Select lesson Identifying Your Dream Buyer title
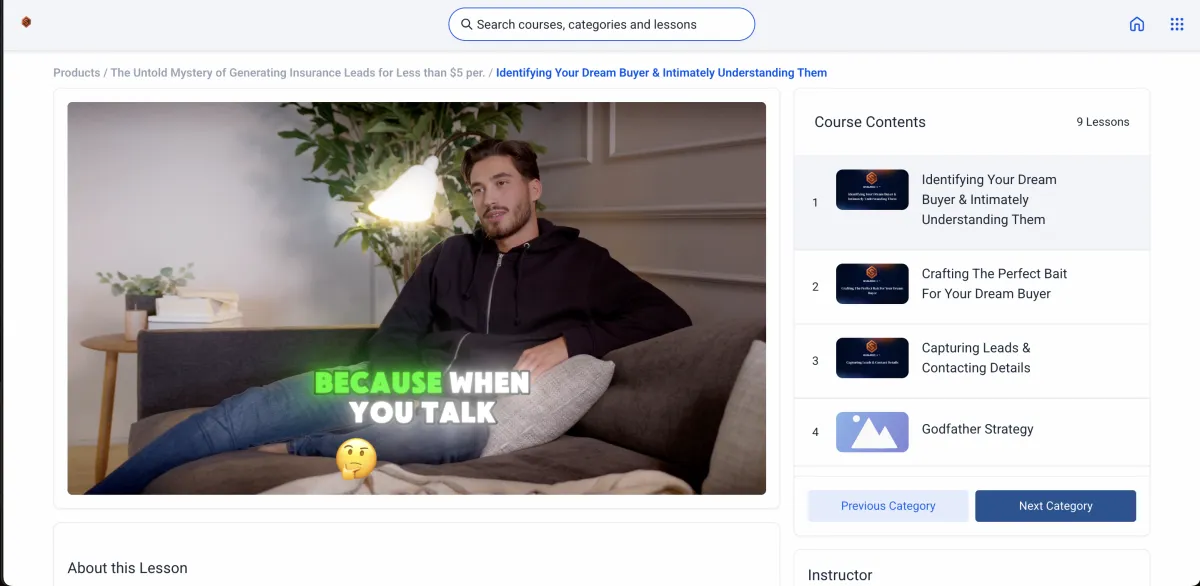The image size is (1200, 586). [x=989, y=200]
